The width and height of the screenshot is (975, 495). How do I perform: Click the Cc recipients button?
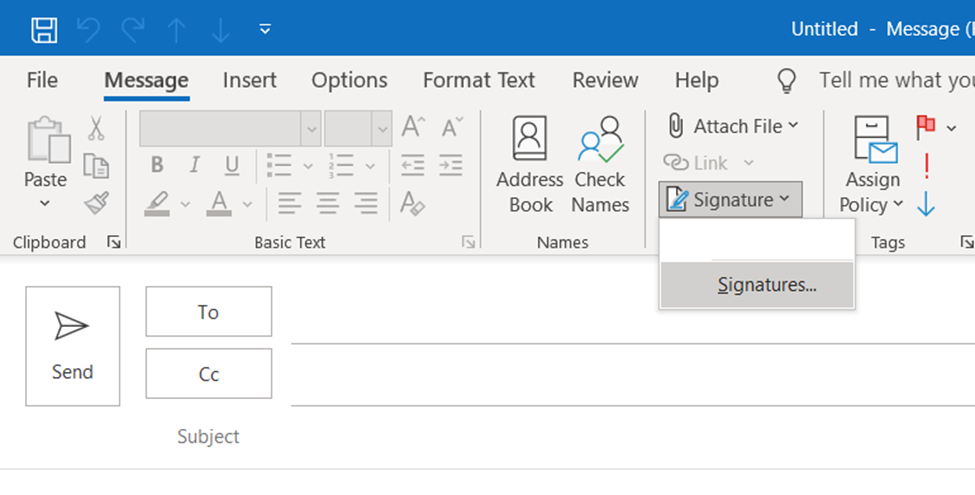click(208, 374)
